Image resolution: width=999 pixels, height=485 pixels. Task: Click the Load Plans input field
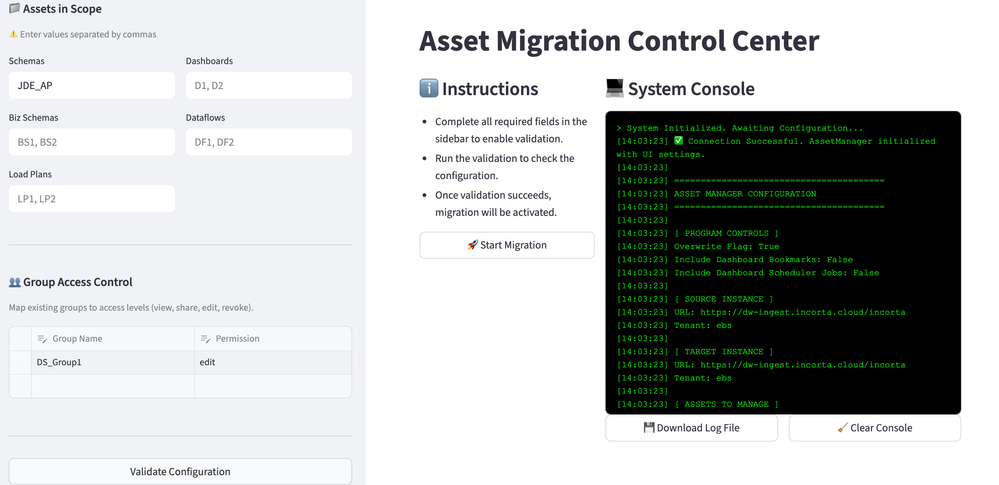point(92,199)
